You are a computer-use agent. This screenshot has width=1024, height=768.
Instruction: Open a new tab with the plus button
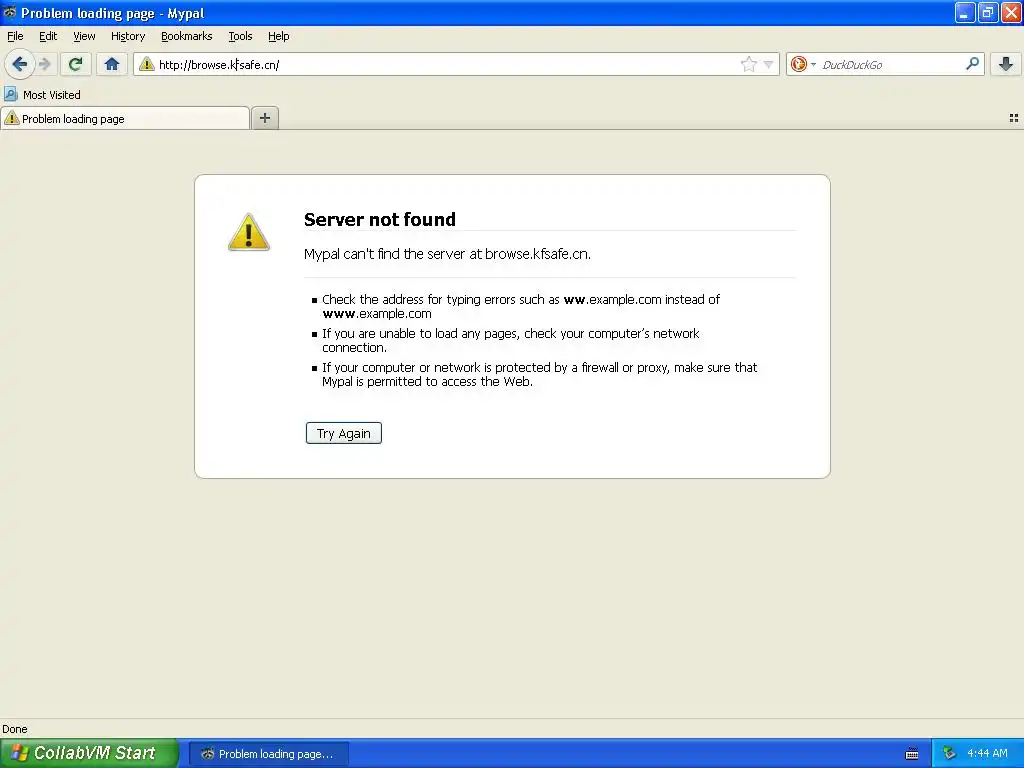[x=264, y=118]
